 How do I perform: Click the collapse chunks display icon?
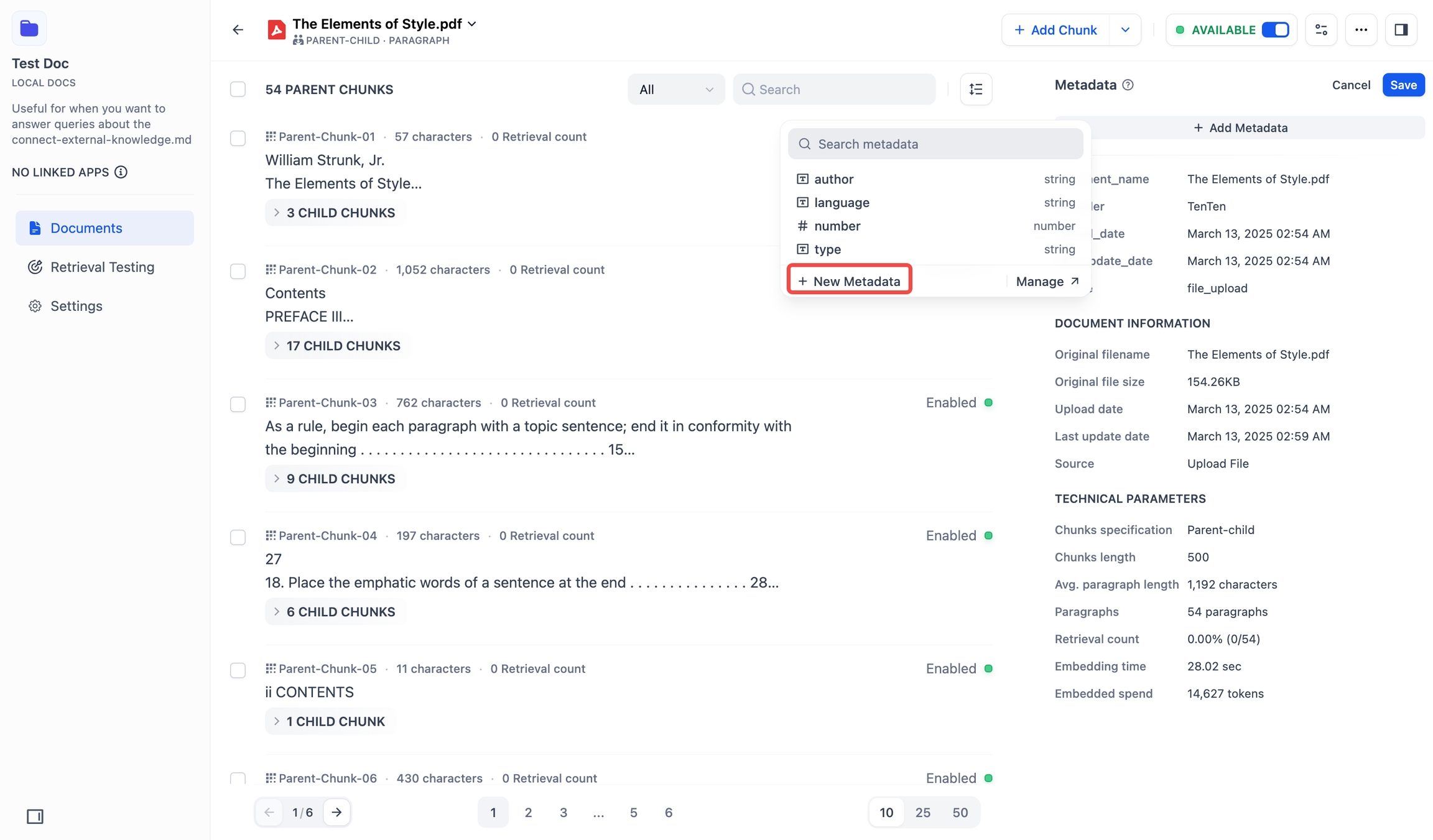tap(976, 90)
